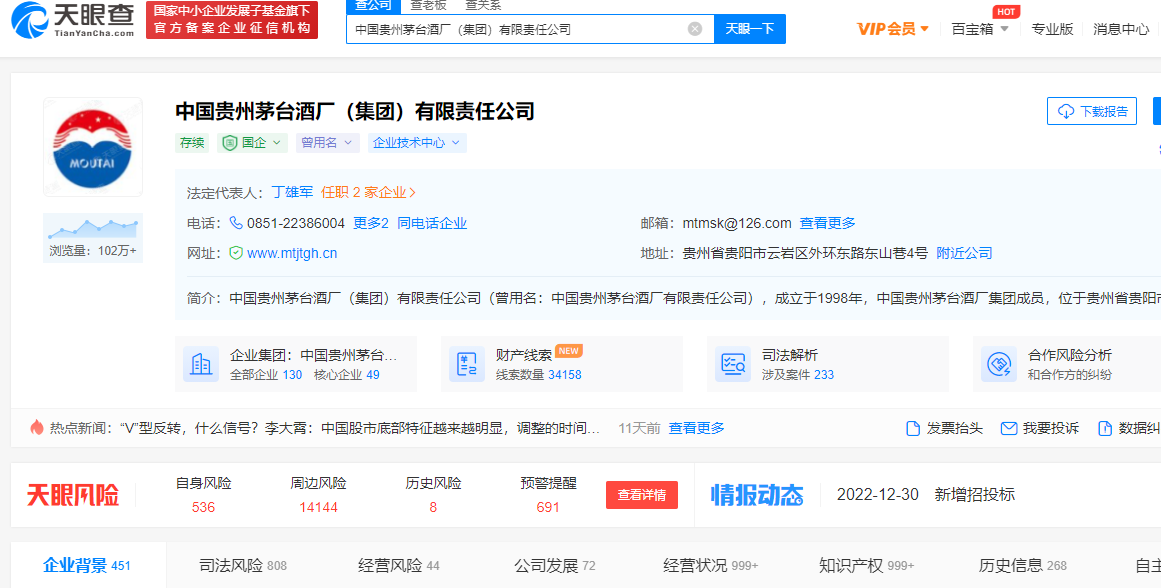Click 更多2 phone numbers link
Screen dimensions: 1161x588
point(371,223)
